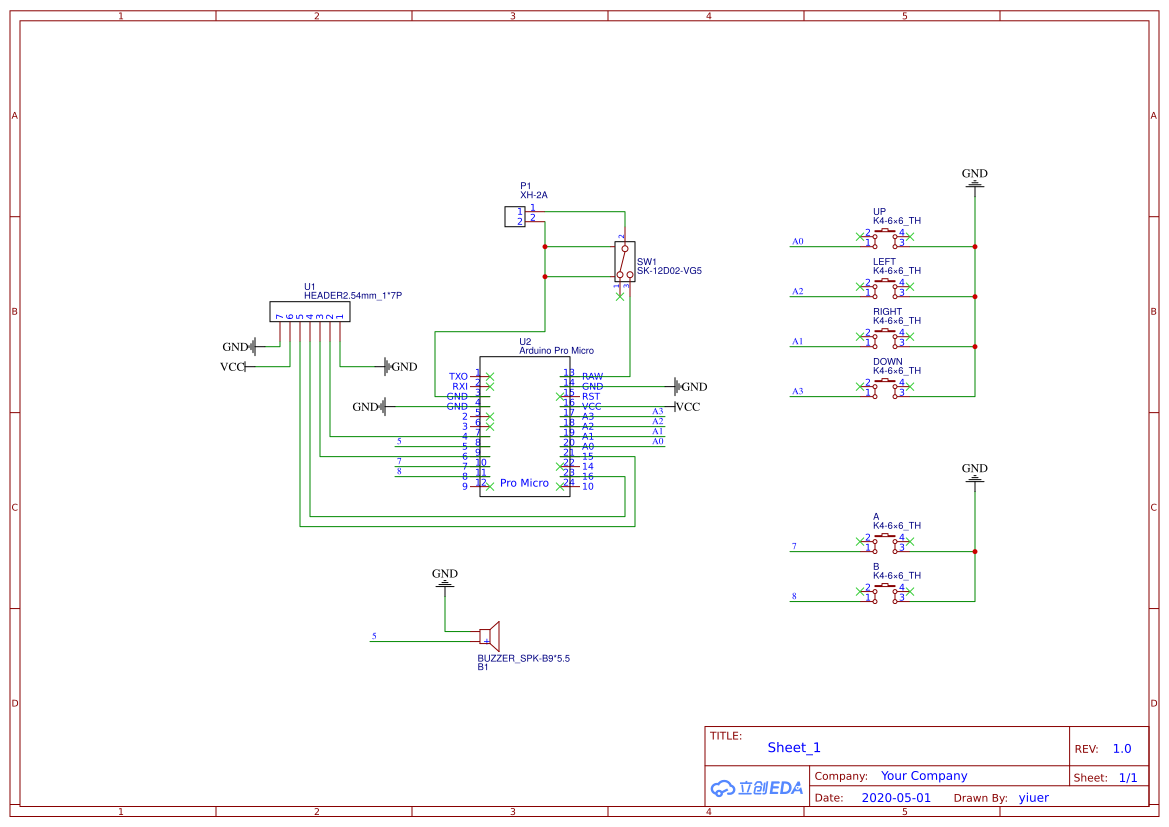
Task: Choose the DOWN push button symbol
Action: (x=885, y=388)
